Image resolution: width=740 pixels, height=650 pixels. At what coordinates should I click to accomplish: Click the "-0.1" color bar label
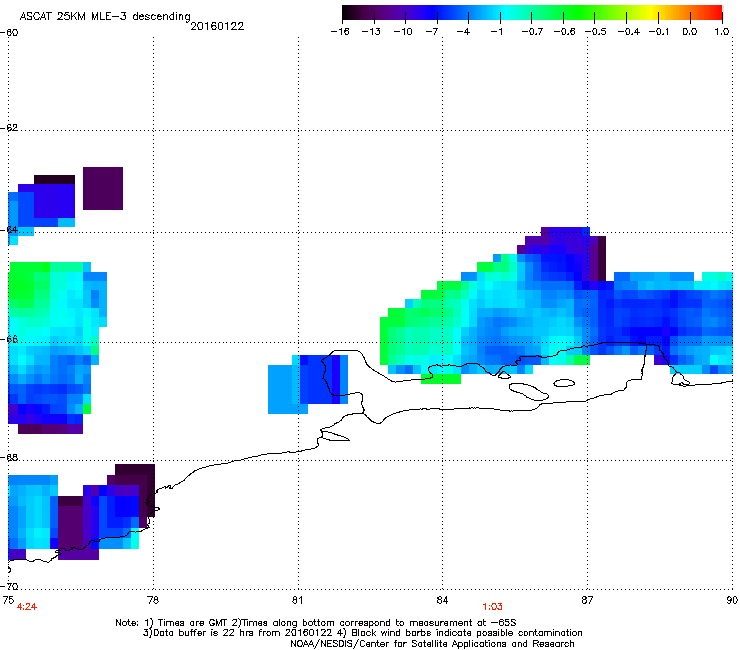[659, 32]
